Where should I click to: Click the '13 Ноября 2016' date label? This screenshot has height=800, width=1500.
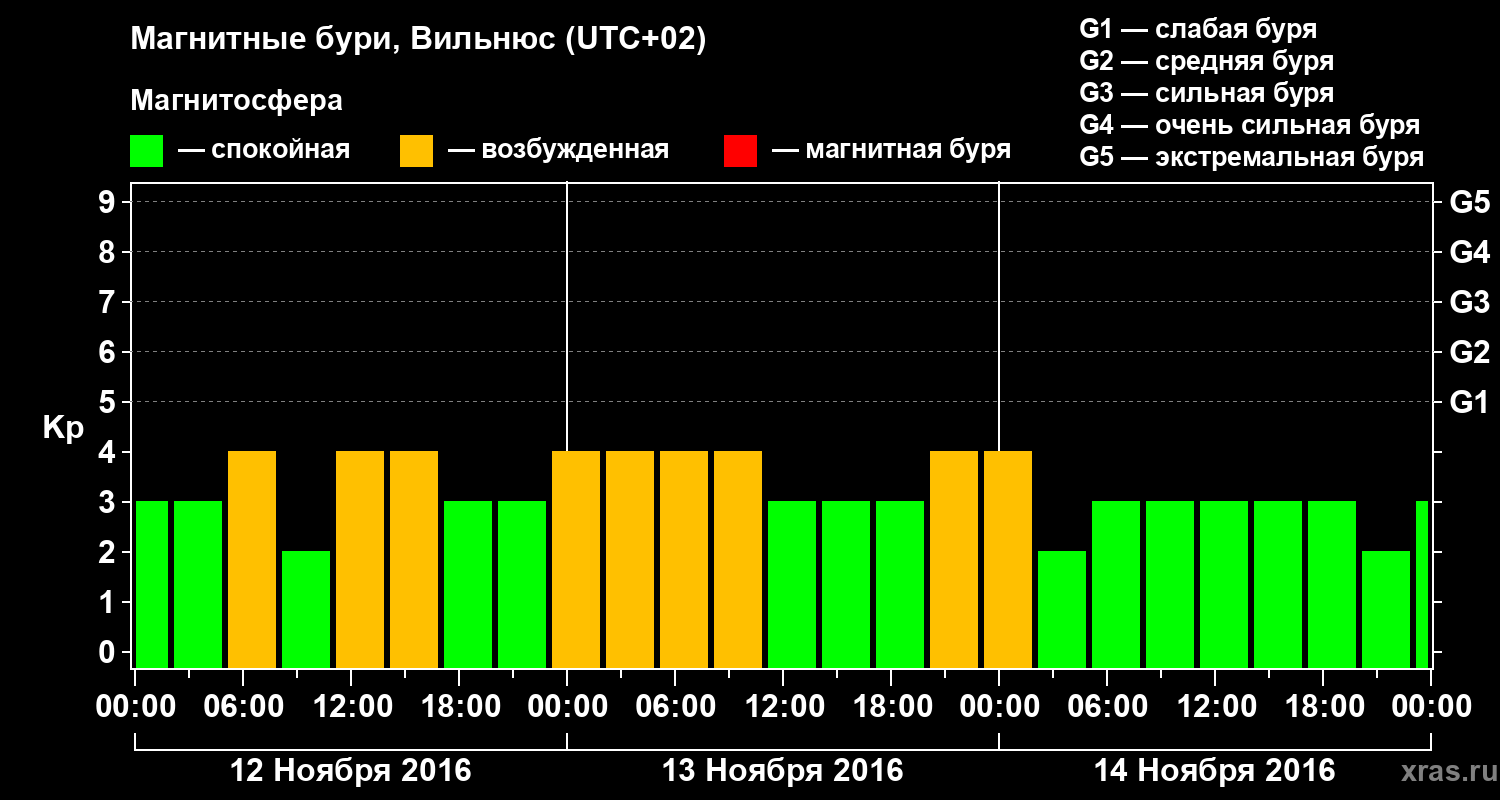pos(783,771)
